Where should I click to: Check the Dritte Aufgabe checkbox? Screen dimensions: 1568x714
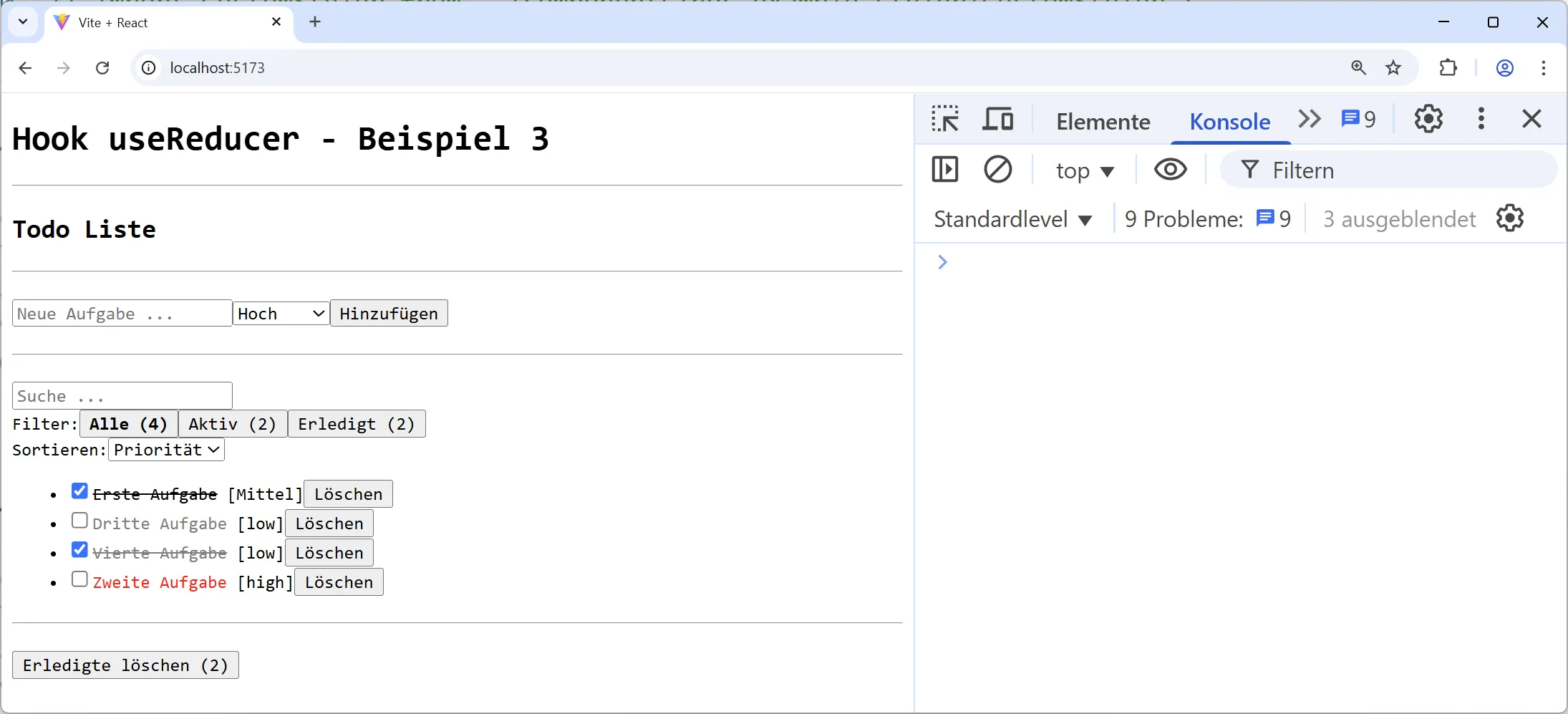(x=79, y=521)
